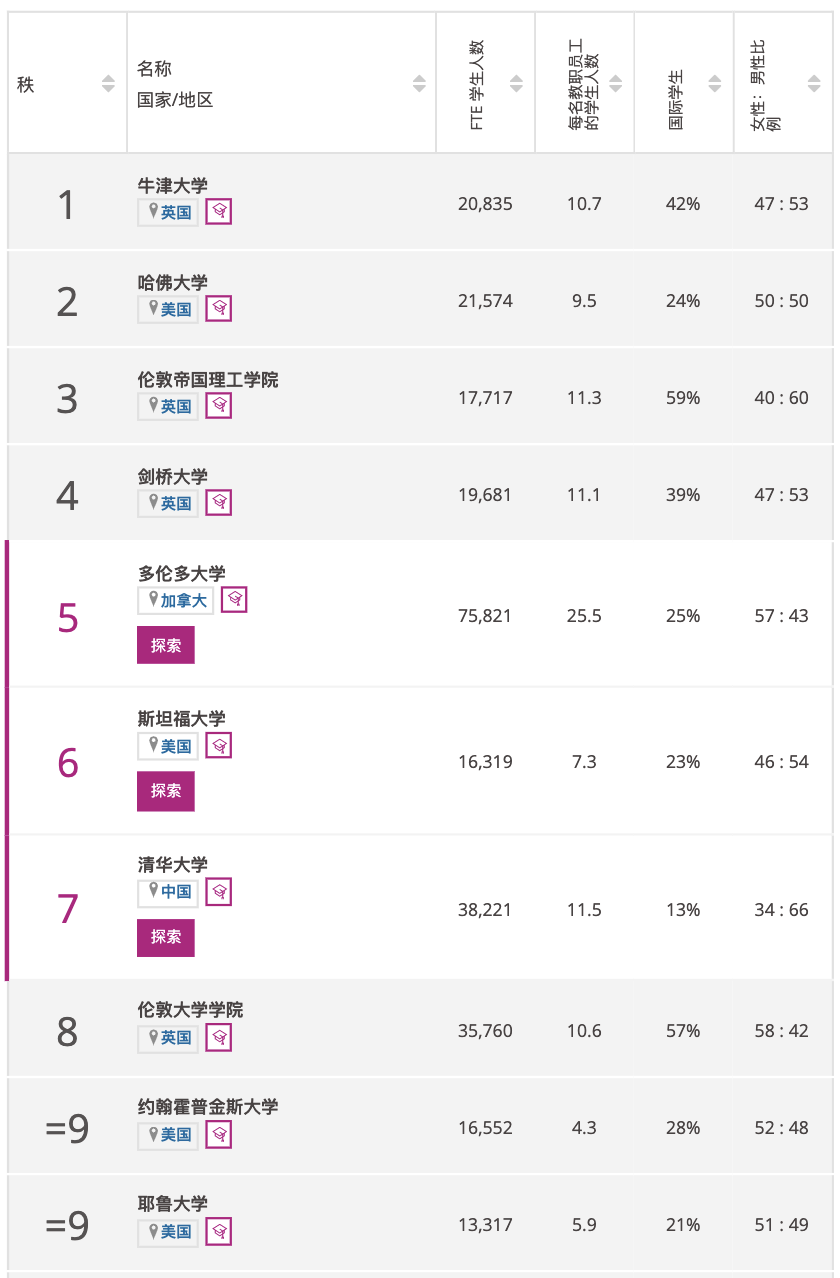Image resolution: width=840 pixels, height=1278 pixels.
Task: Sort by FTE 学生人数 column
Action: coord(516,84)
